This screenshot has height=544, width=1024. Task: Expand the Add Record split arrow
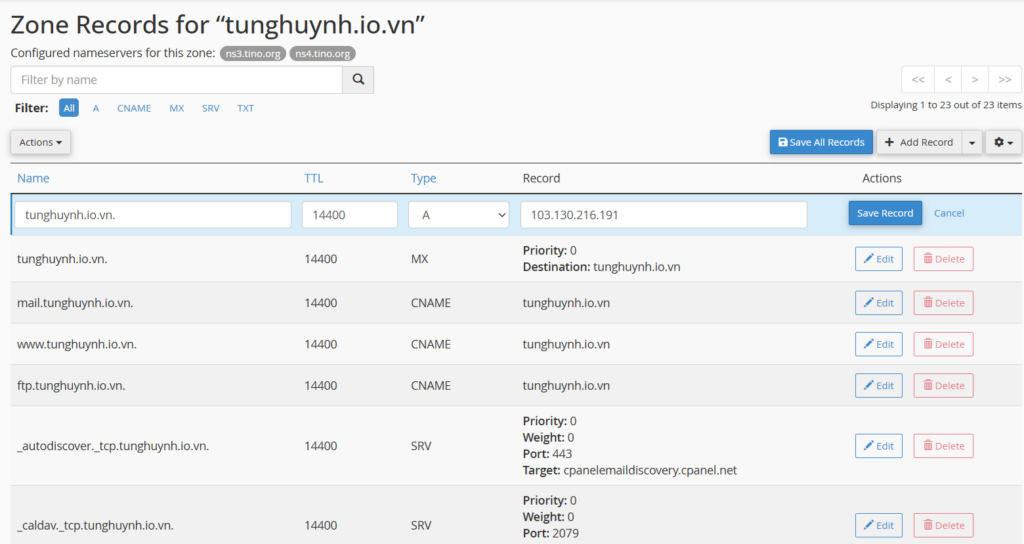pos(972,143)
